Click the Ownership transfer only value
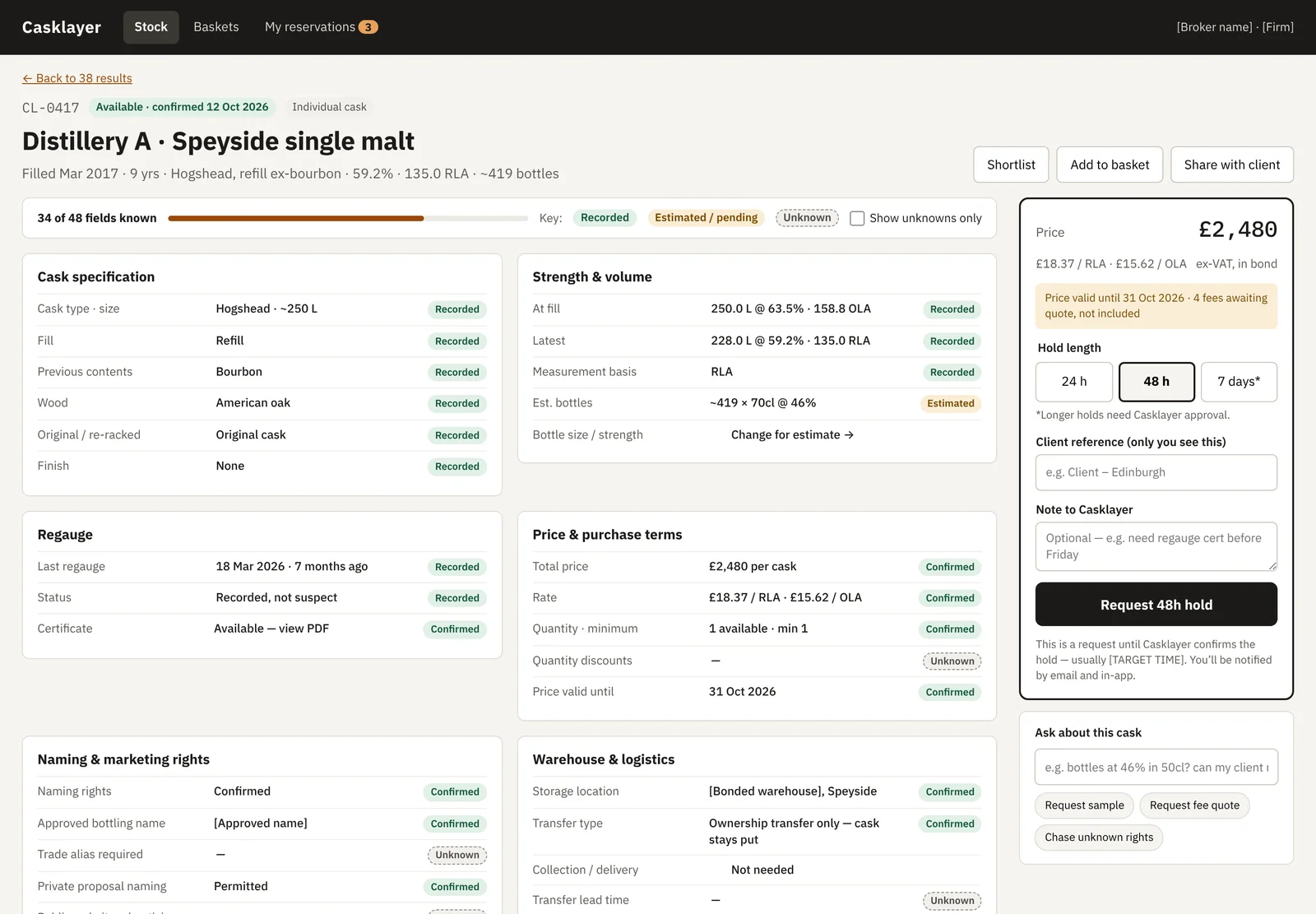 point(794,832)
